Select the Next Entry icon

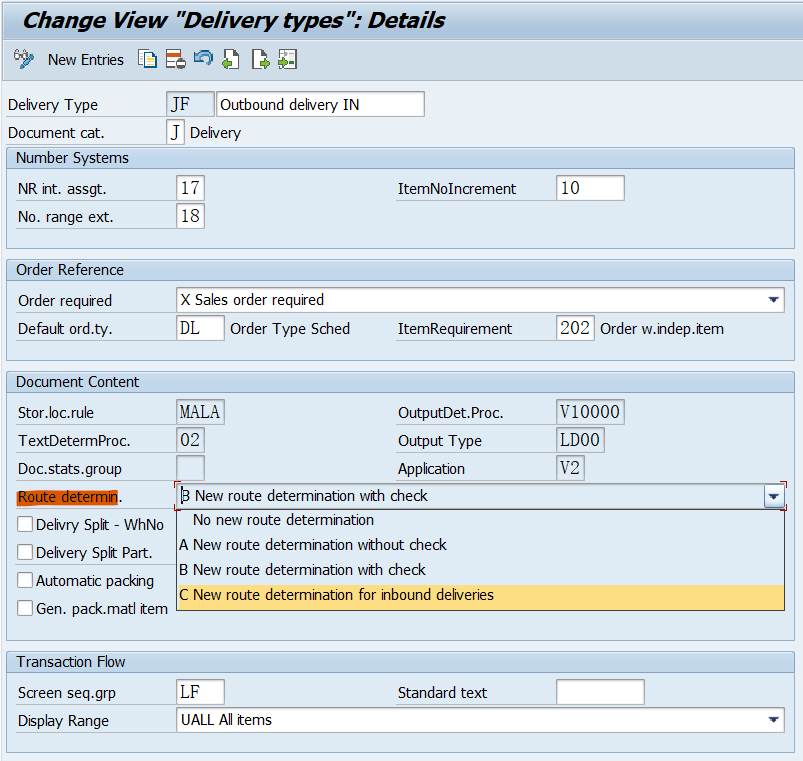coord(258,60)
